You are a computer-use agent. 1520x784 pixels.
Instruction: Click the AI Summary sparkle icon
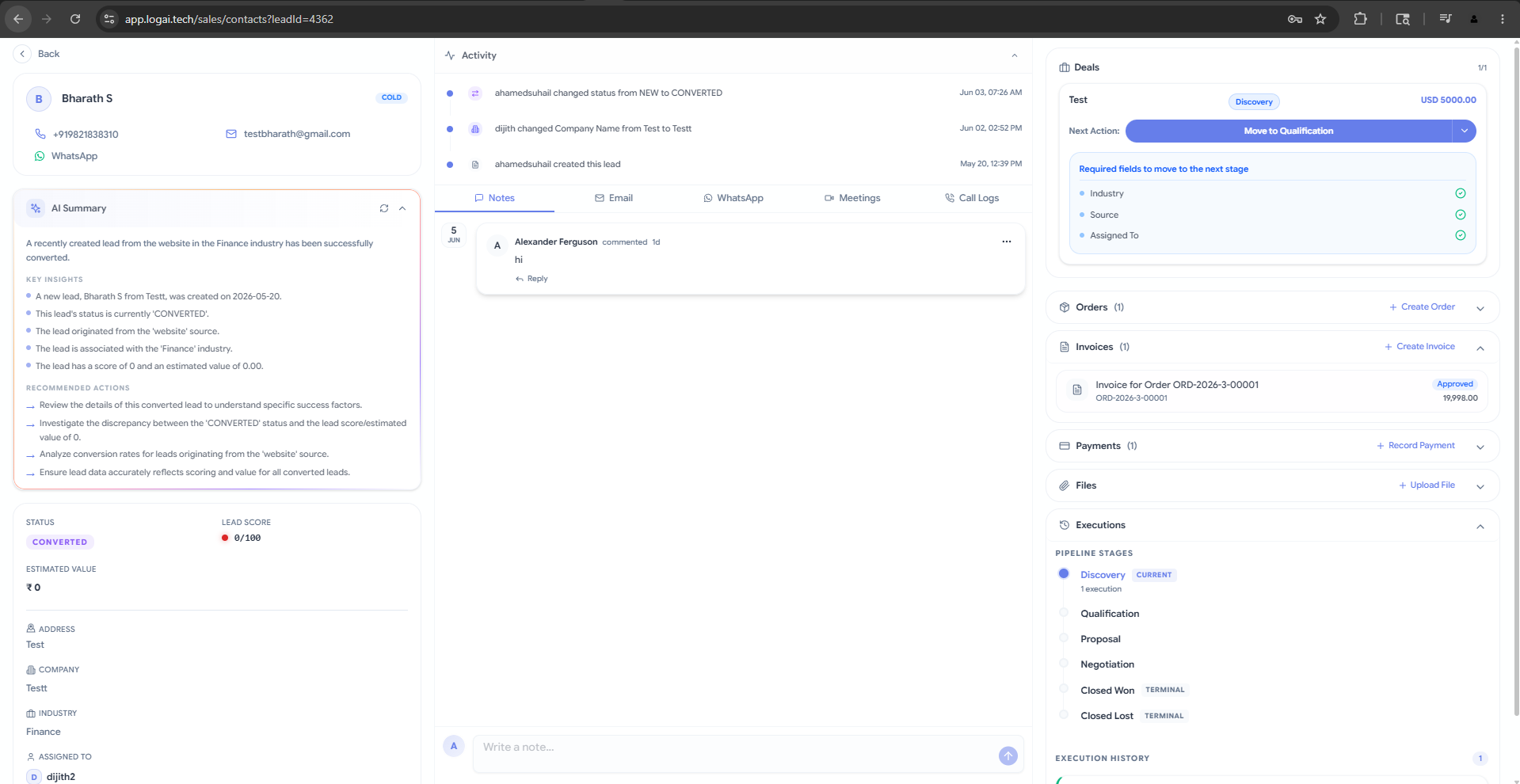(x=36, y=208)
